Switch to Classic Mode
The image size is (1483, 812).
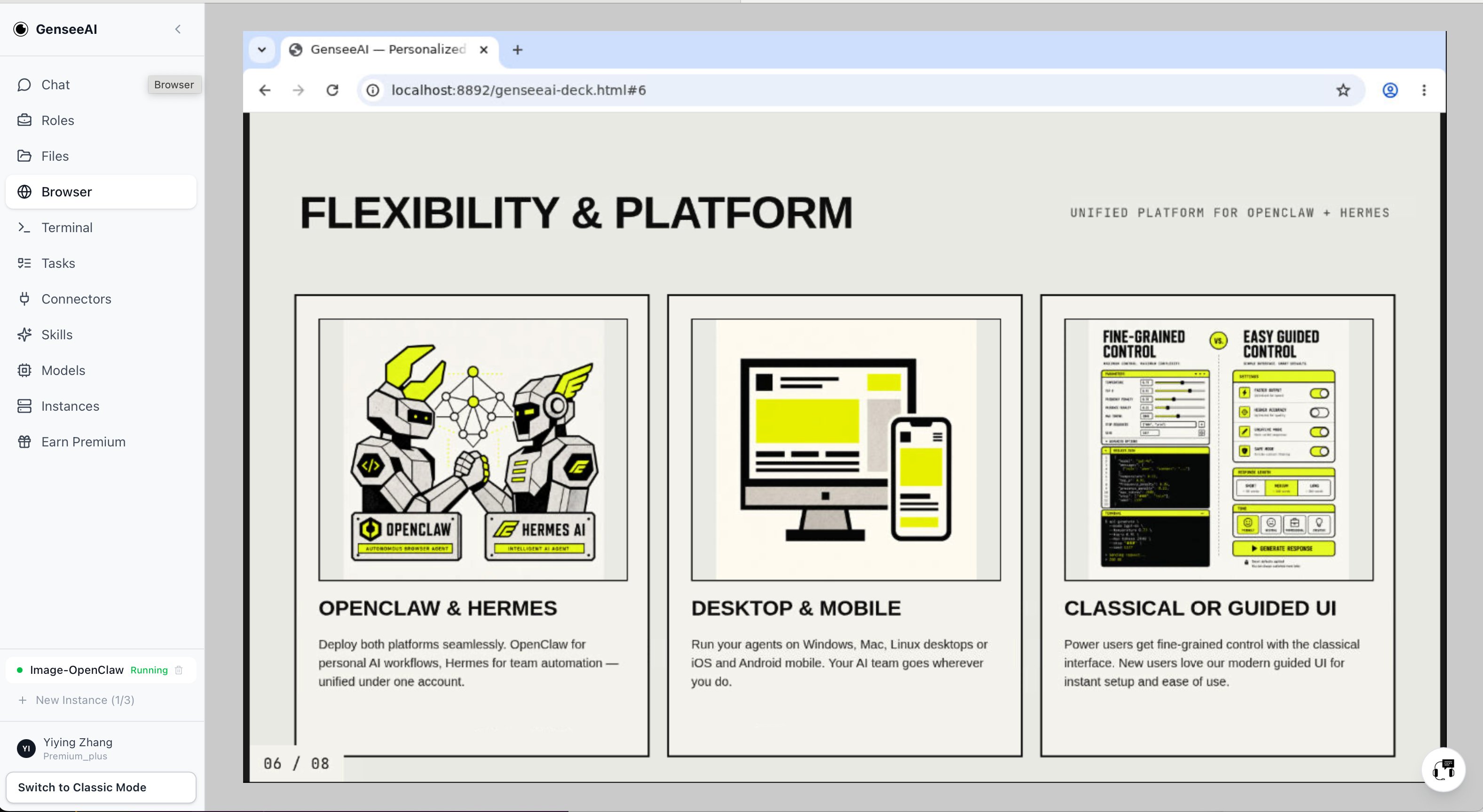tap(101, 787)
